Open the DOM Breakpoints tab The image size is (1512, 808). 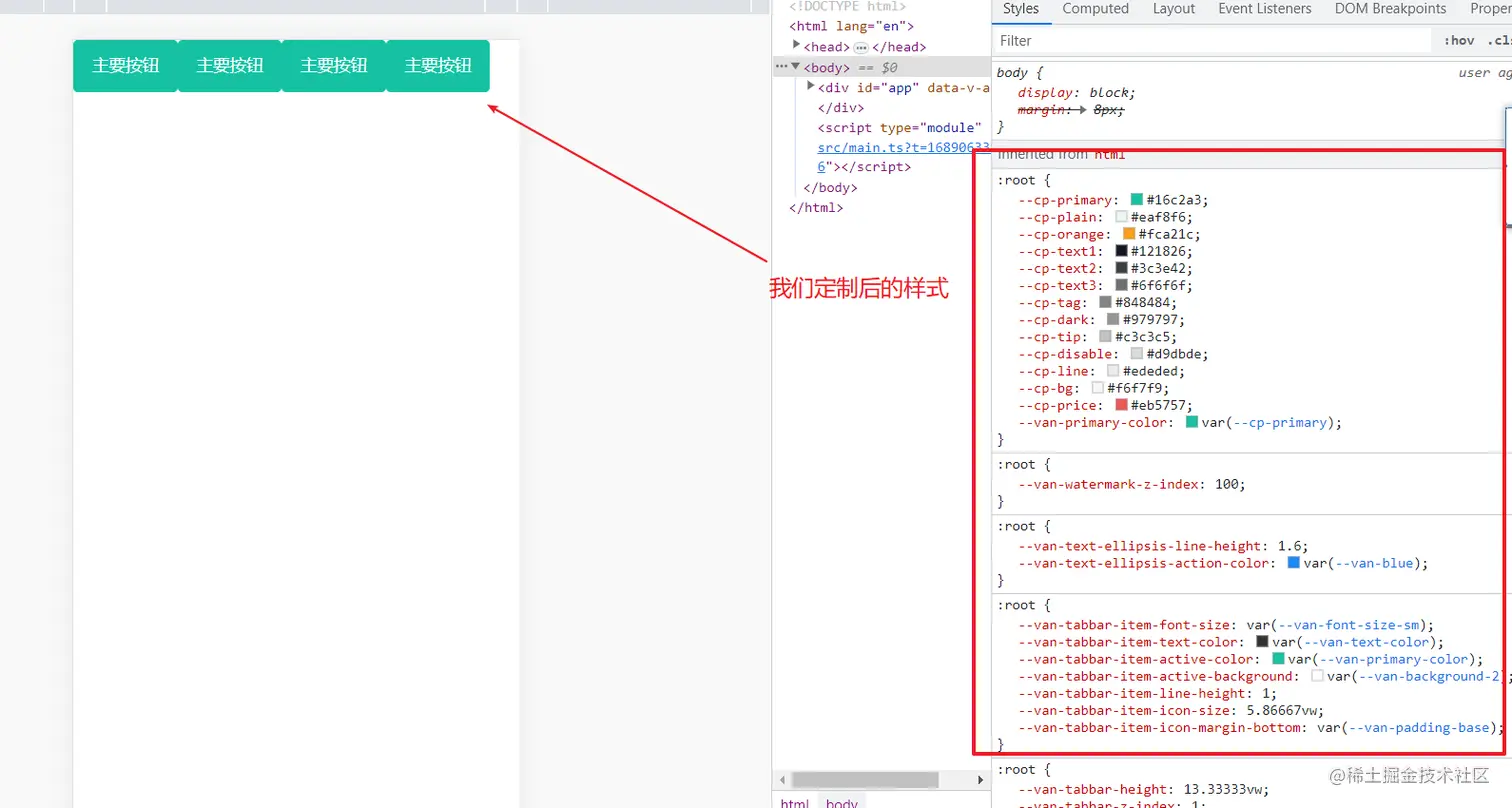tap(1390, 9)
